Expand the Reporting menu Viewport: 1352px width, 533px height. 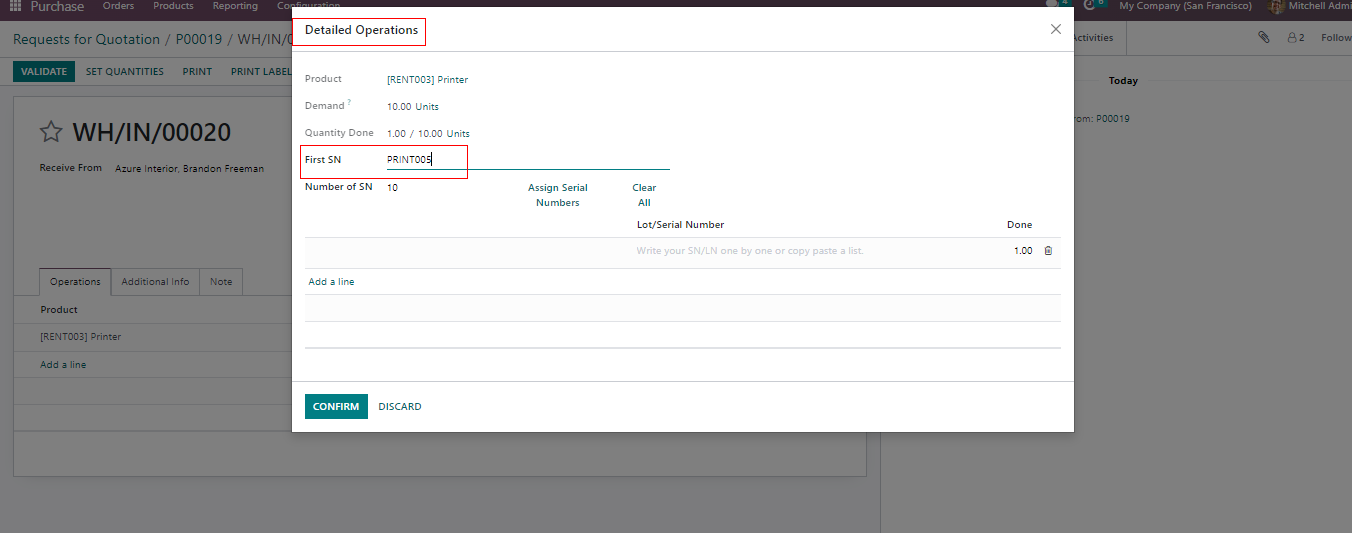(235, 6)
